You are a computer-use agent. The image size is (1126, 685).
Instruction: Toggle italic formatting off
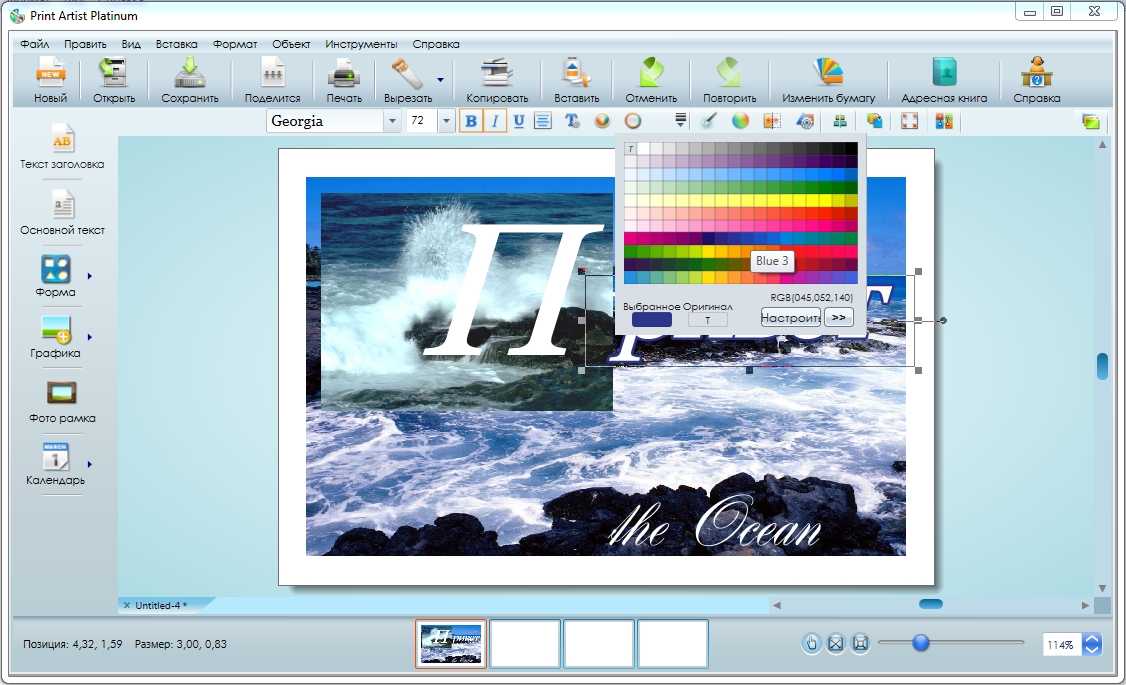point(494,120)
